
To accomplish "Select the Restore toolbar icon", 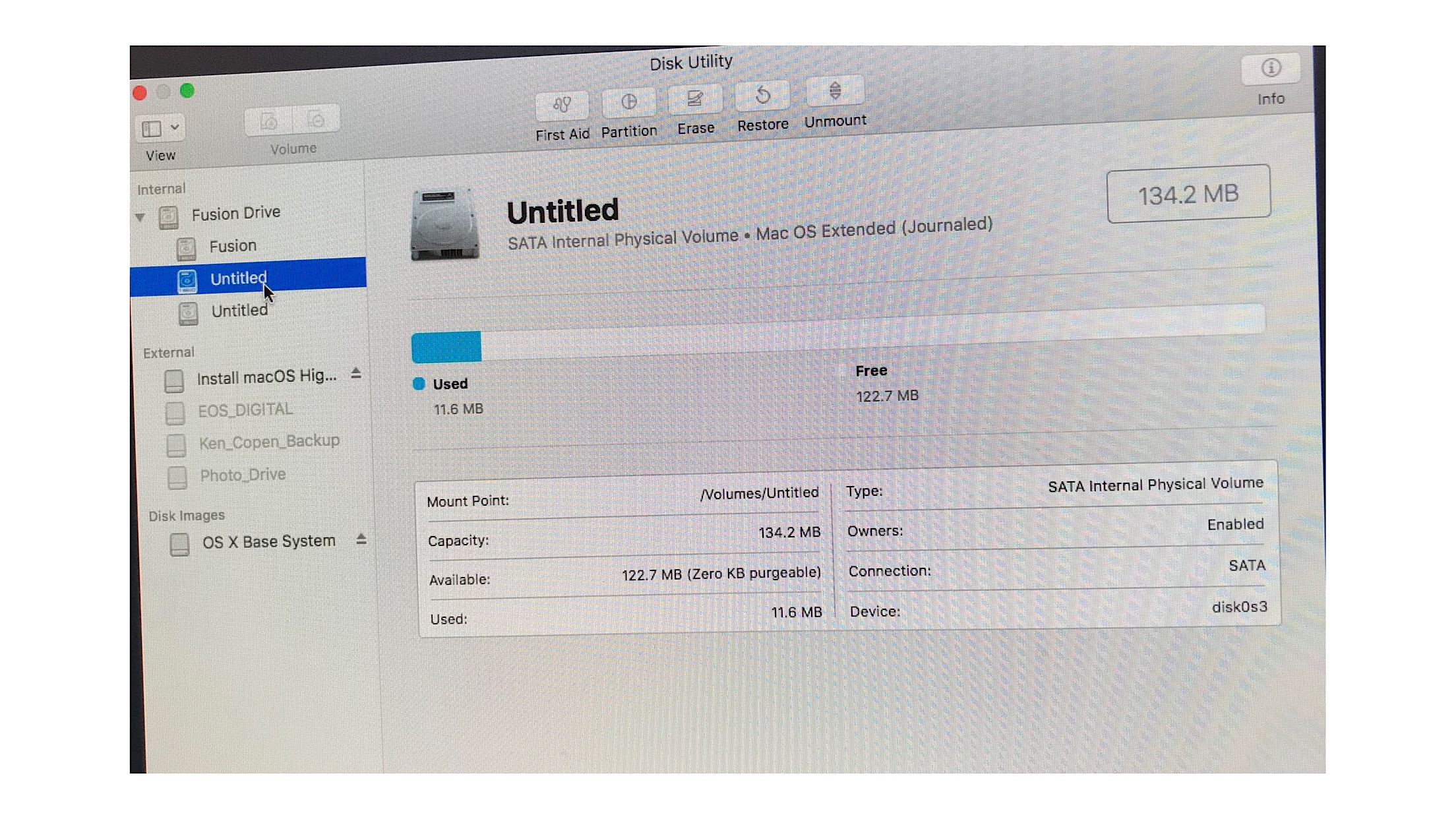I will 762,97.
